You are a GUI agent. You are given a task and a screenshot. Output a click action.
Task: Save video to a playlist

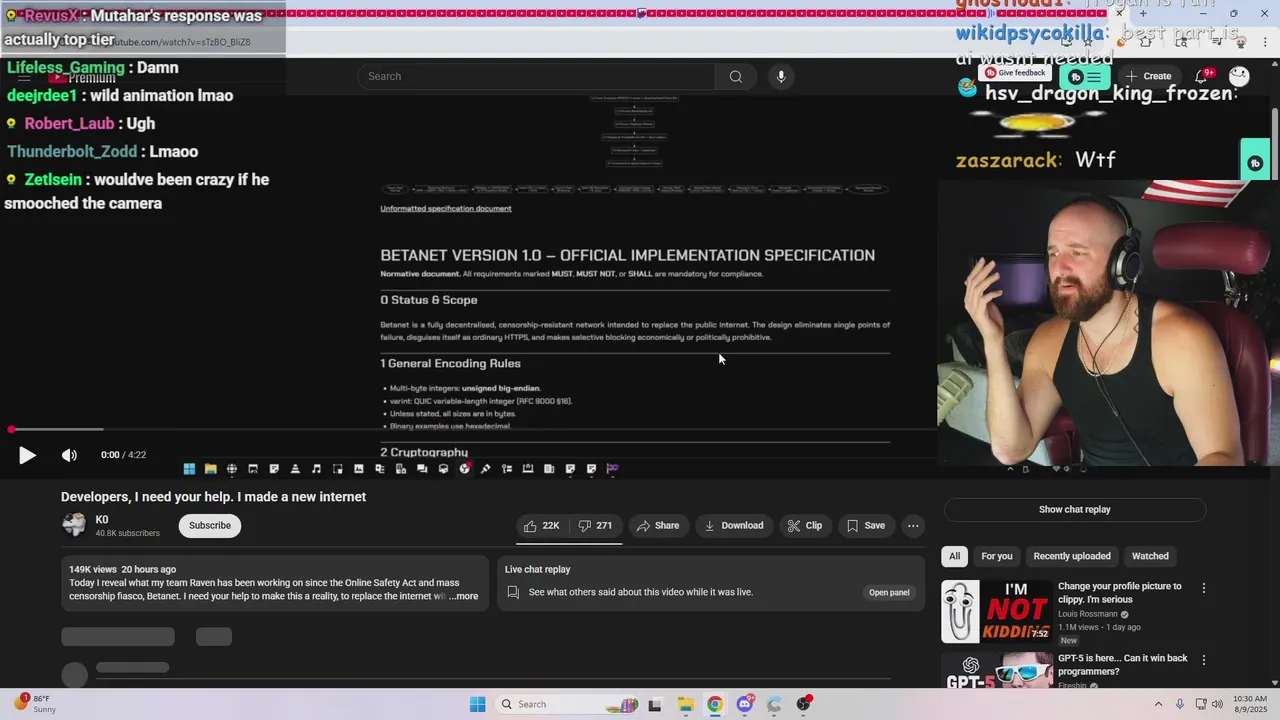866,525
